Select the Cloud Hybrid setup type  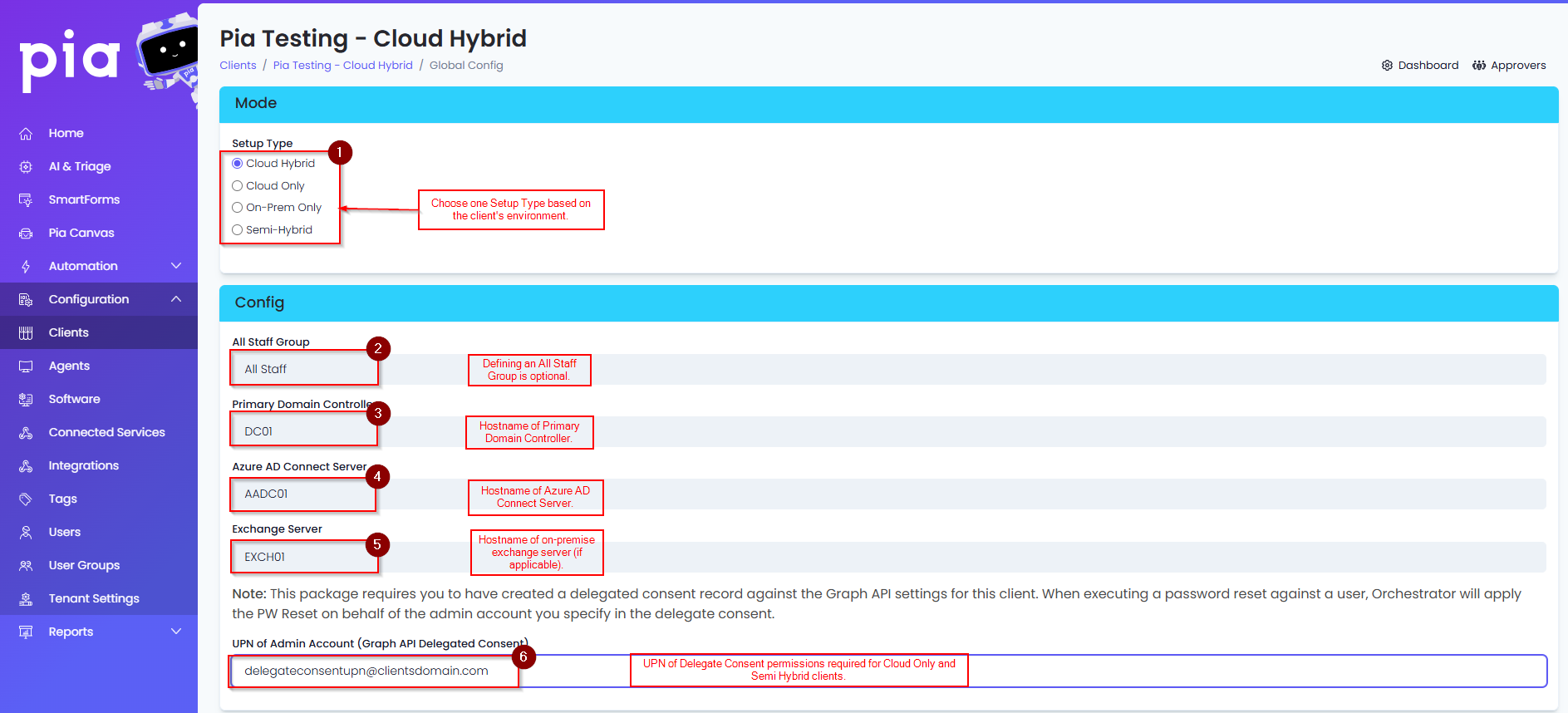[237, 164]
